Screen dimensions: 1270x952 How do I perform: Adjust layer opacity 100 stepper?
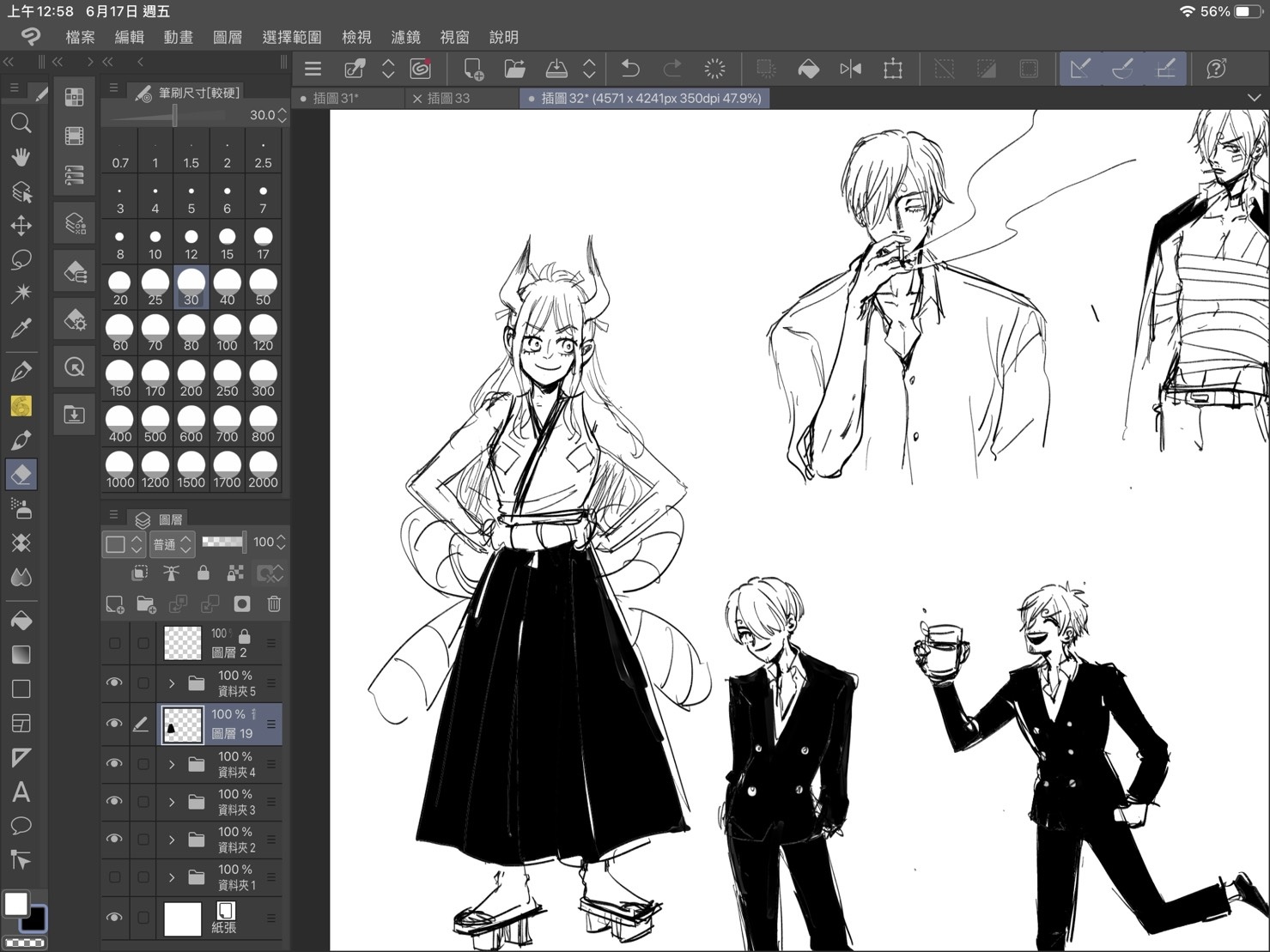point(281,543)
